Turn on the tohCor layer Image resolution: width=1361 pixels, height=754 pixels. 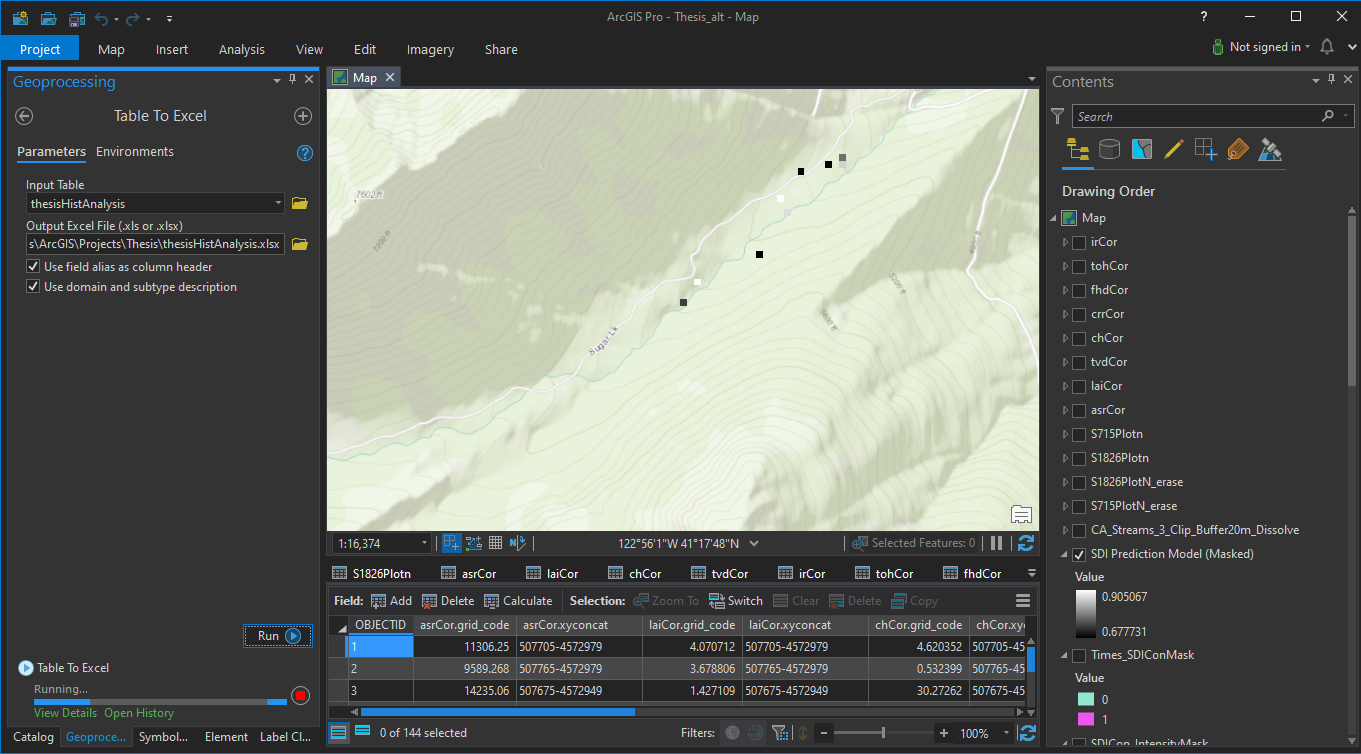click(x=1079, y=266)
